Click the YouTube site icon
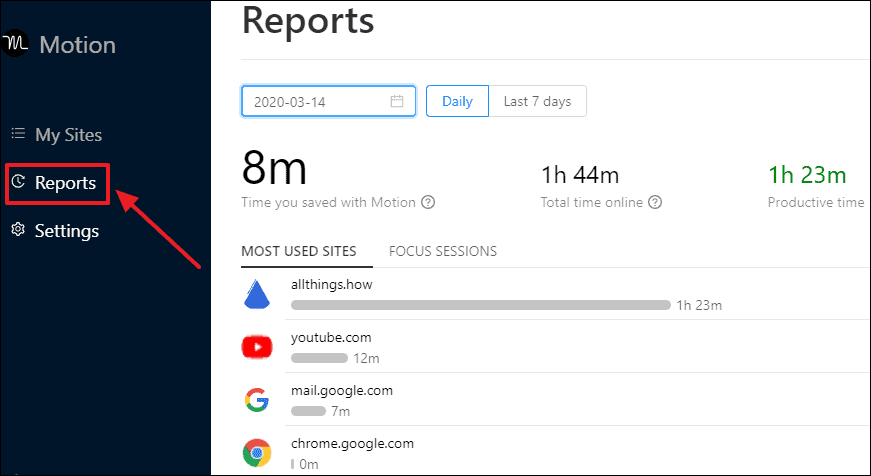Viewport: 871px width, 476px height. pos(257,348)
